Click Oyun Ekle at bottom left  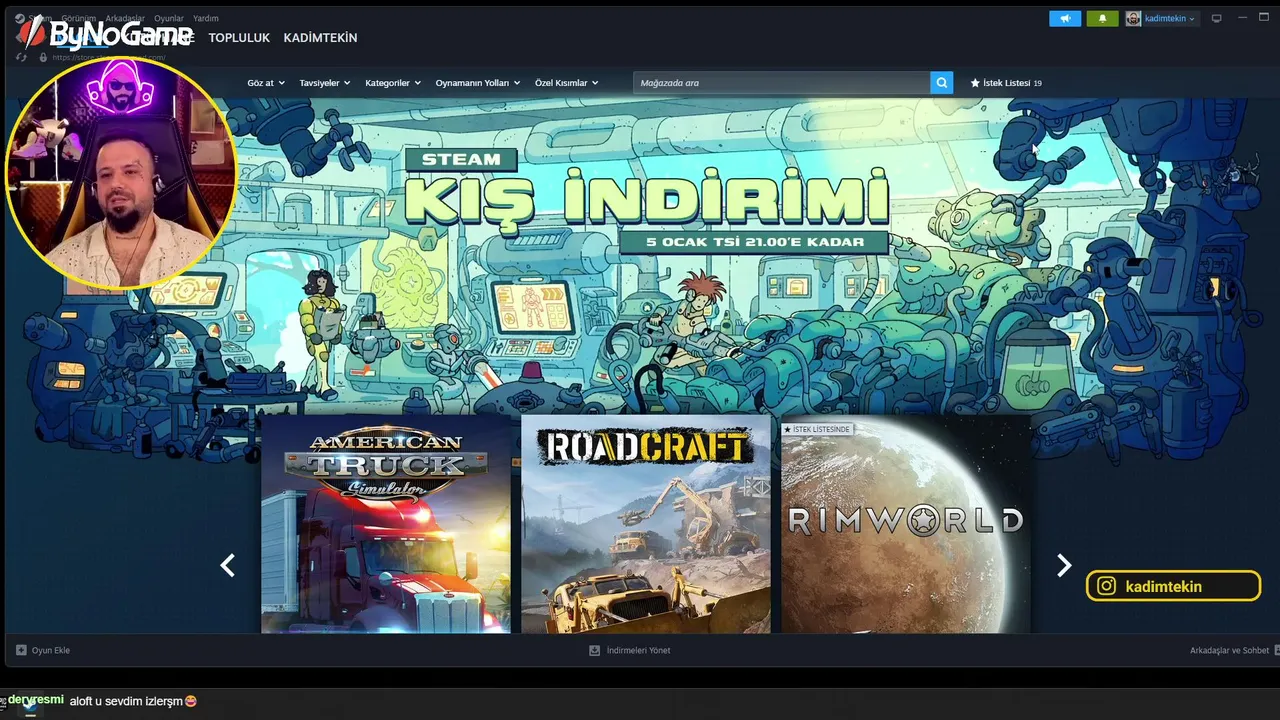(42, 650)
